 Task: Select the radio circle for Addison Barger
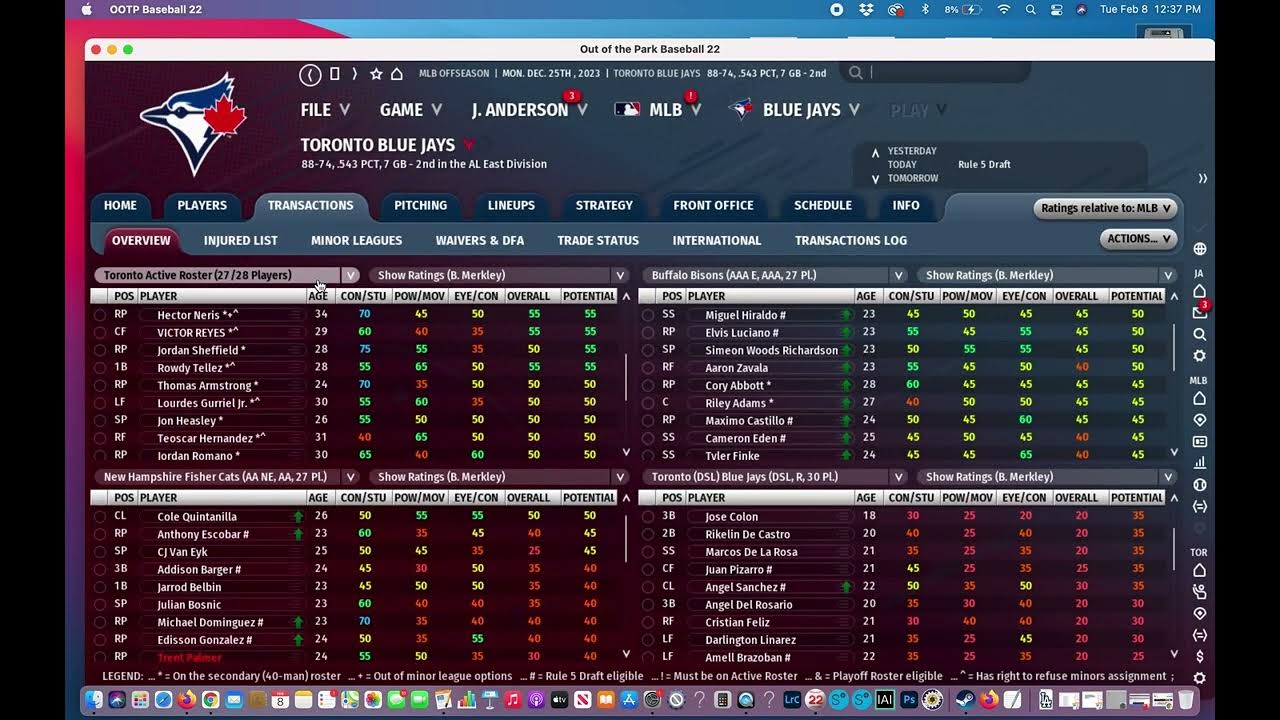[100, 570]
